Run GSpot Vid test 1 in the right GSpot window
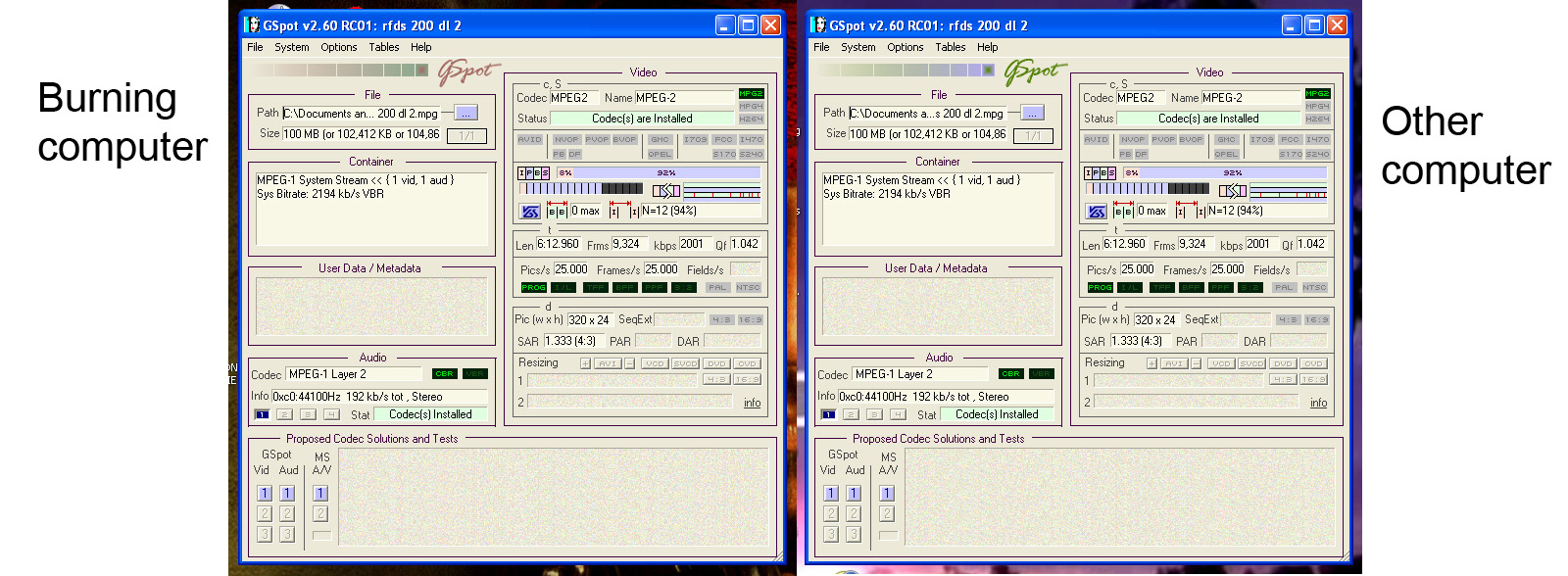The width and height of the screenshot is (1568, 576). pyautogui.click(x=831, y=494)
